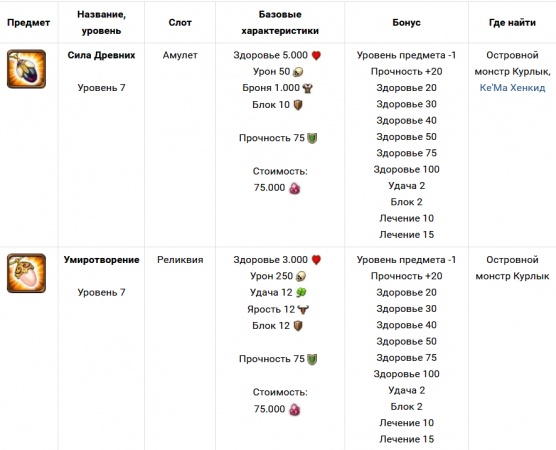Click the shield icon beside Блок 12
This screenshot has height=450, width=556.
(298, 326)
